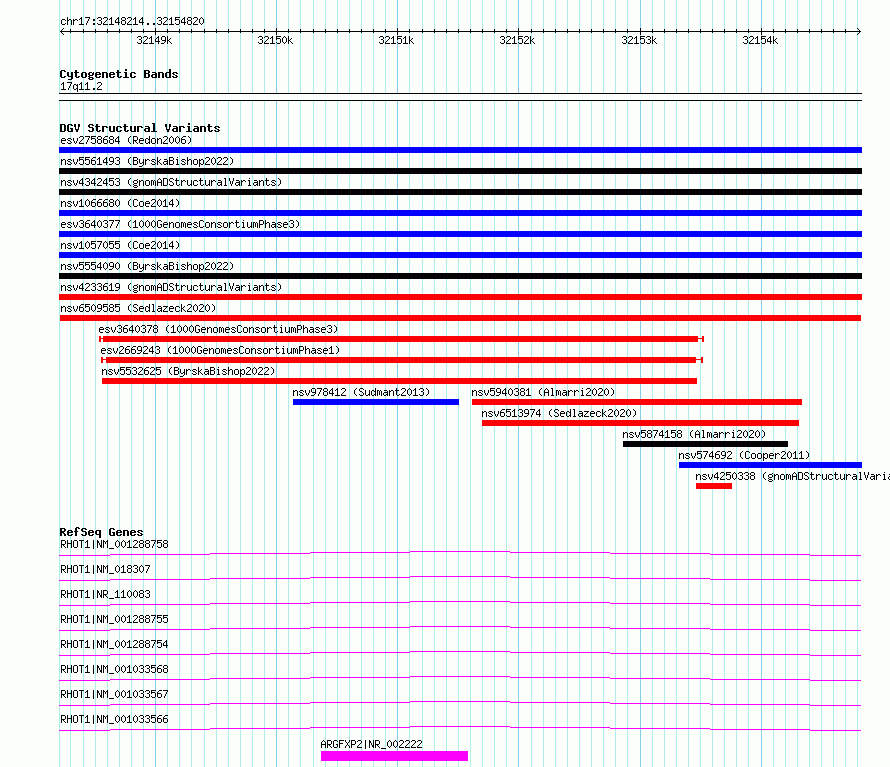Select the nsv5561493 (ByrskaBishop2022) label
The height and width of the screenshot is (767, 890).
(147, 161)
